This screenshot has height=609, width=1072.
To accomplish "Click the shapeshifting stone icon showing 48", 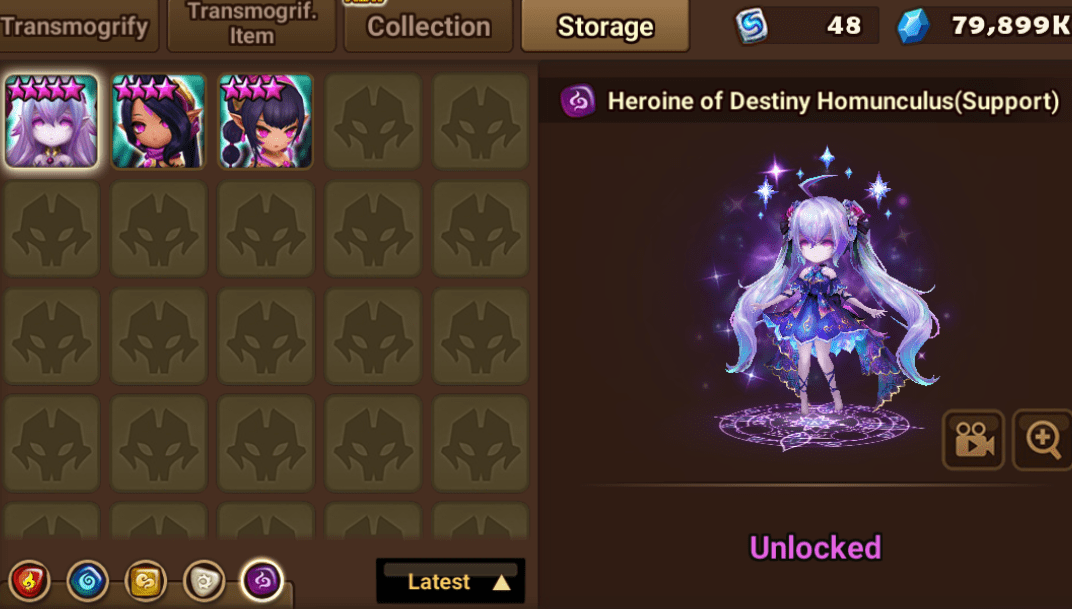I will [751, 26].
